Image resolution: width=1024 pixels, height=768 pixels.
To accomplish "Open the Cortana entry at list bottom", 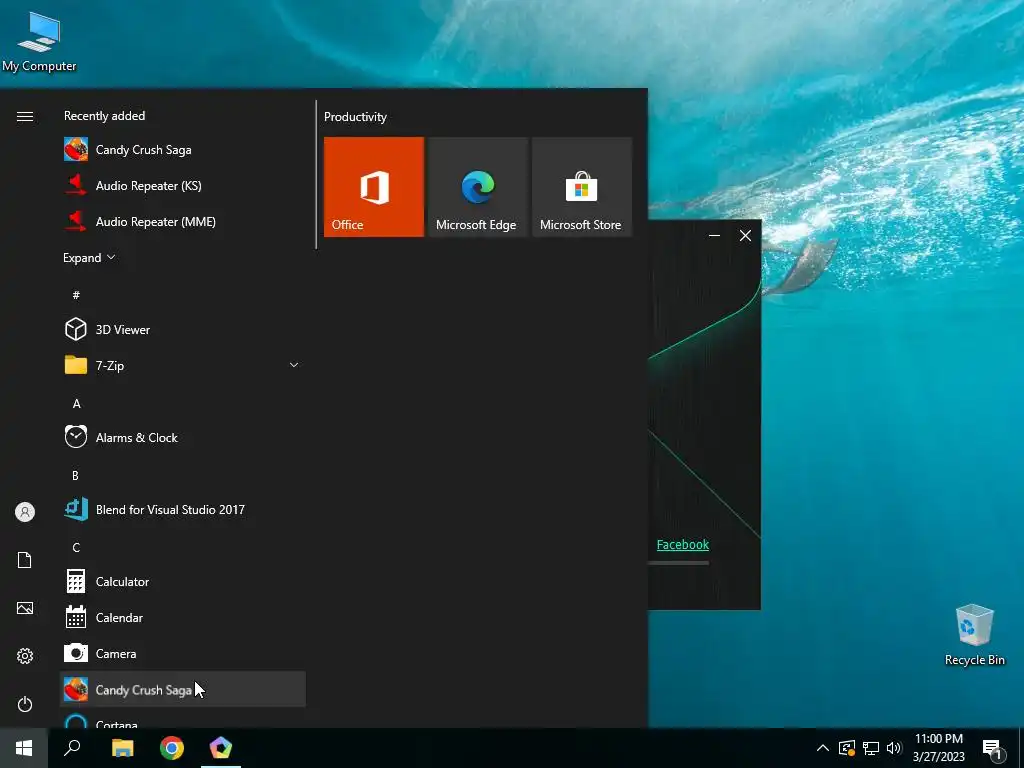I will point(183,719).
